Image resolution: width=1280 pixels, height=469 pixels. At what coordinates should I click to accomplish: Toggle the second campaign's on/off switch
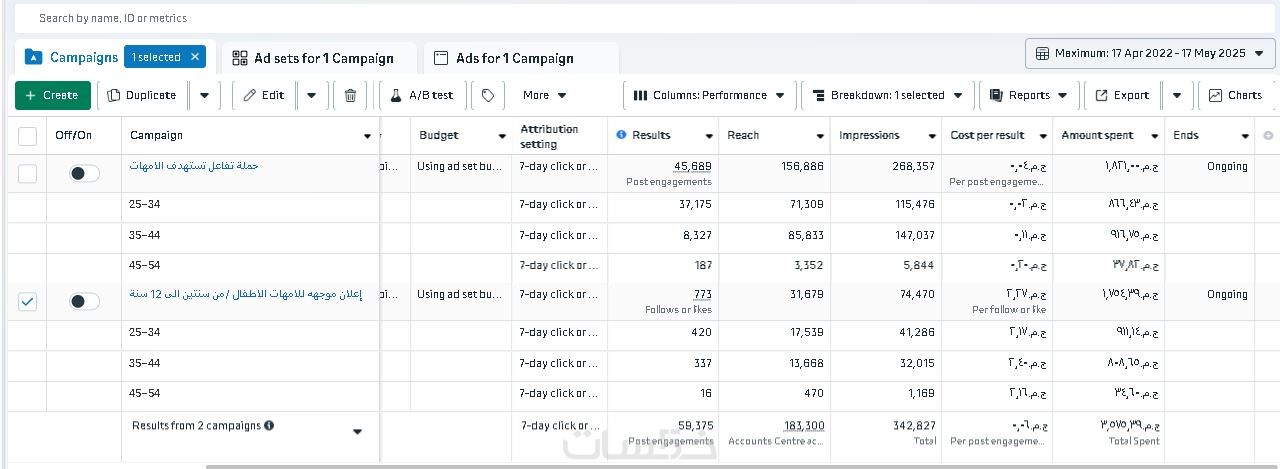click(x=84, y=301)
